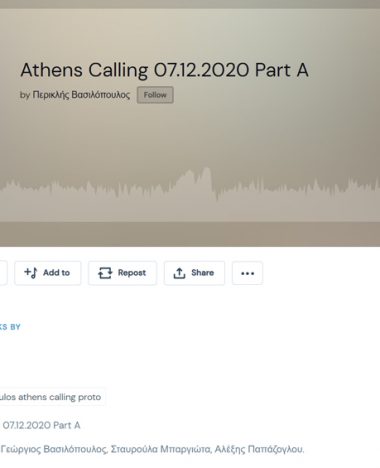Click the partially visible button left of Add to
380x468 pixels.
pyautogui.click(x=3, y=273)
